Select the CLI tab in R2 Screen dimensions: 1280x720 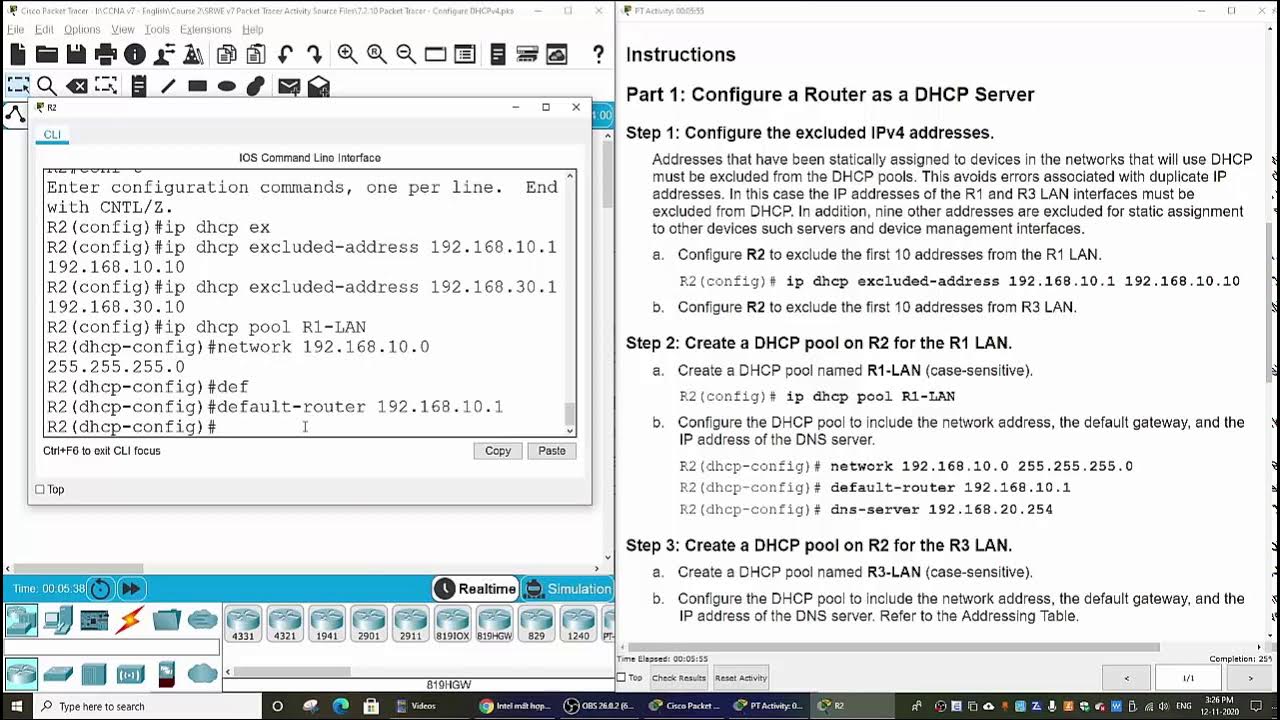pyautogui.click(x=52, y=135)
